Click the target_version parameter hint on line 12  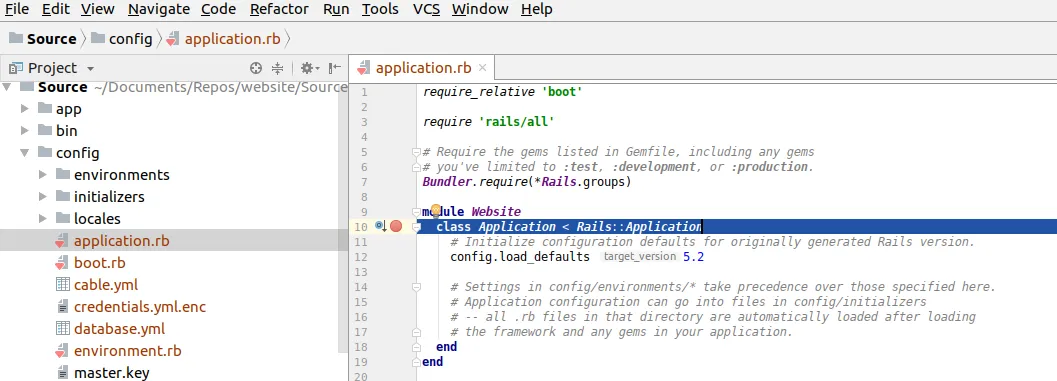pos(639,257)
